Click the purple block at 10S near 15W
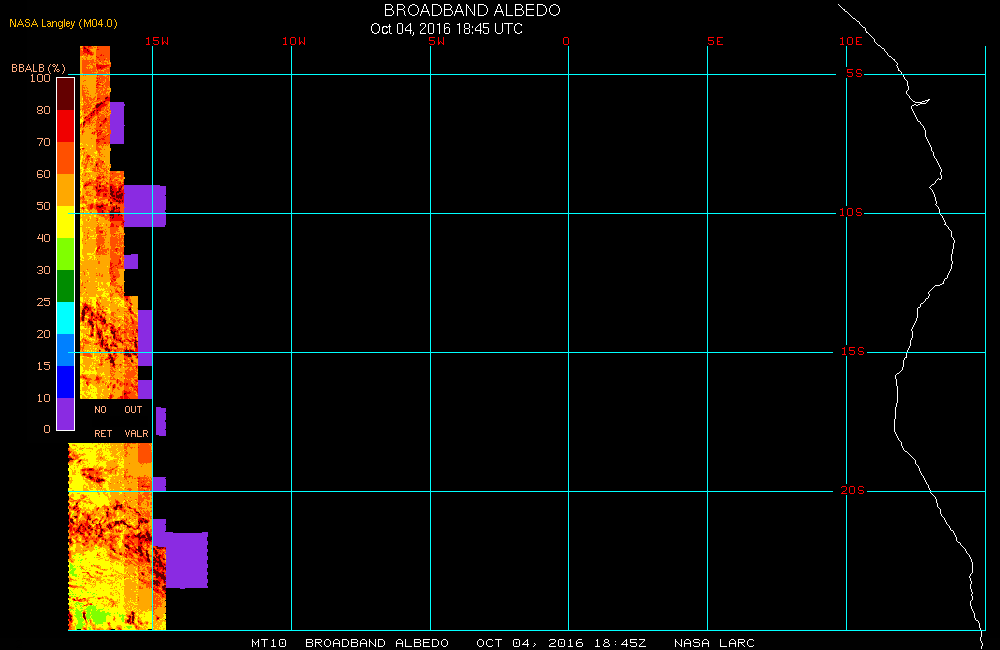The width and height of the screenshot is (1000, 650). coord(145,206)
